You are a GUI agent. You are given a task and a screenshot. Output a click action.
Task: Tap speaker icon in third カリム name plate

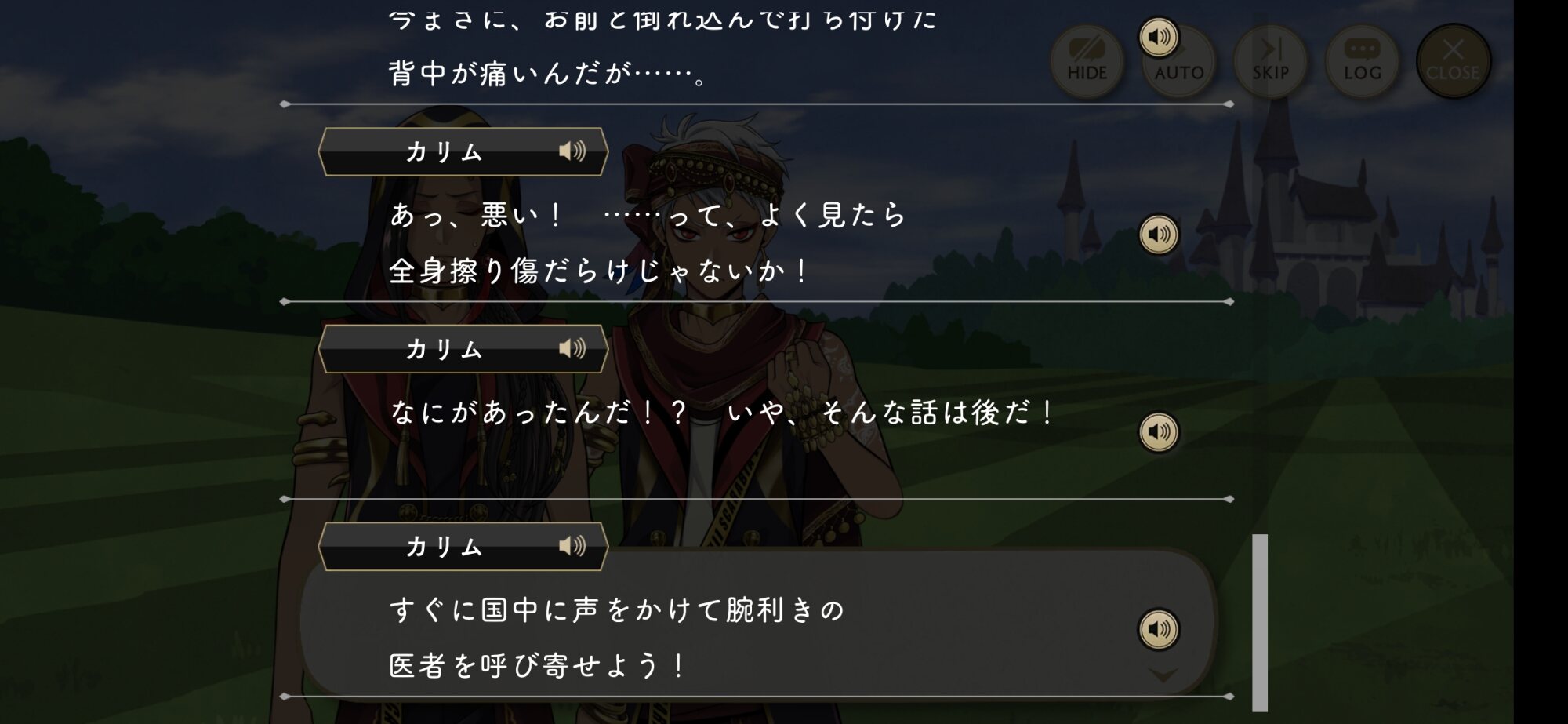[x=572, y=546]
